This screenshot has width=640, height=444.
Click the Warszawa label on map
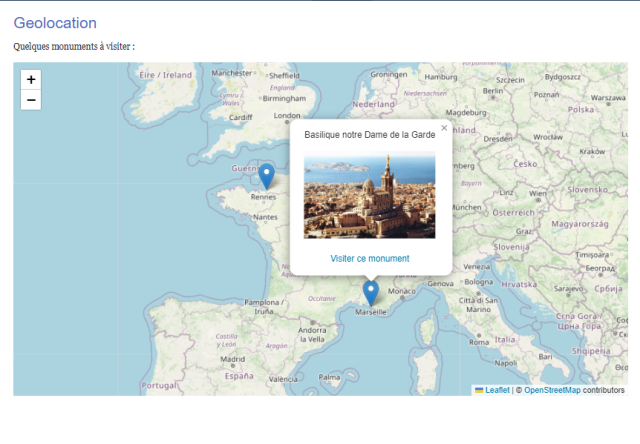click(608, 98)
